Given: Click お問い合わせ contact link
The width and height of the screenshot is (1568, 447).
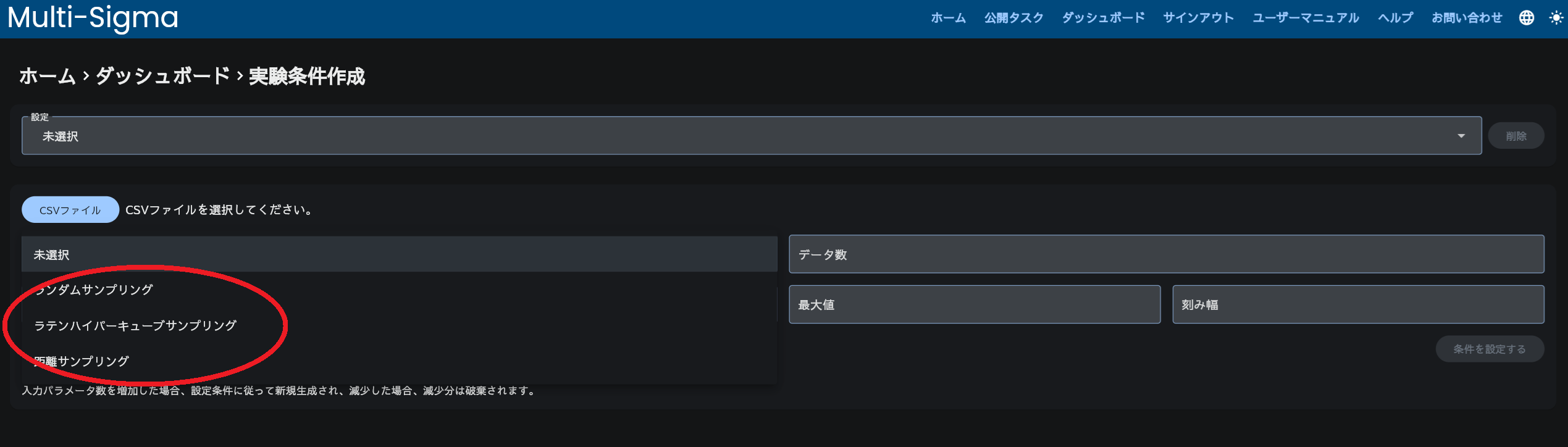Looking at the screenshot, I should click(1467, 18).
